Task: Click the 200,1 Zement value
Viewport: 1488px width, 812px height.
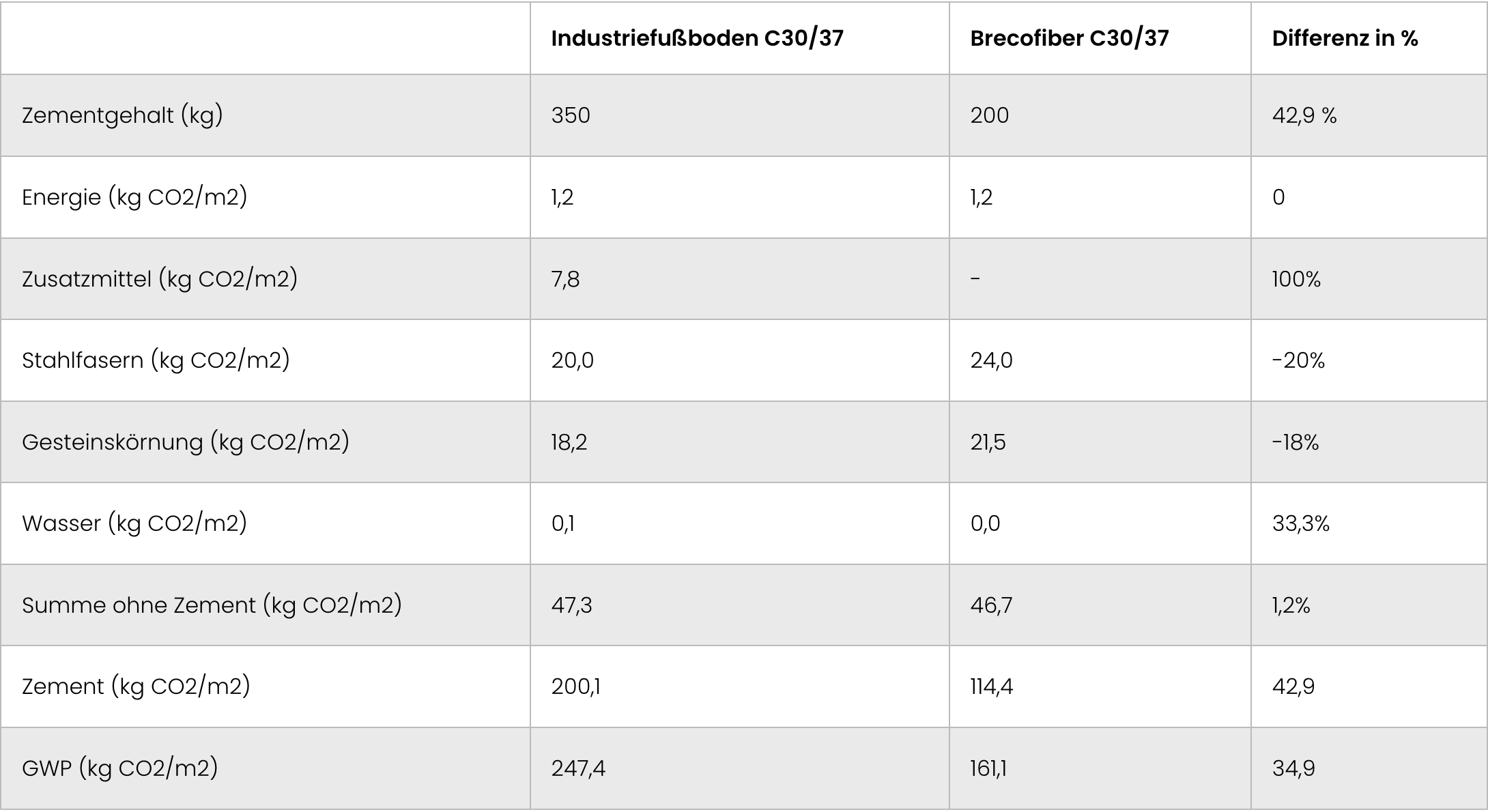Action: point(575,686)
